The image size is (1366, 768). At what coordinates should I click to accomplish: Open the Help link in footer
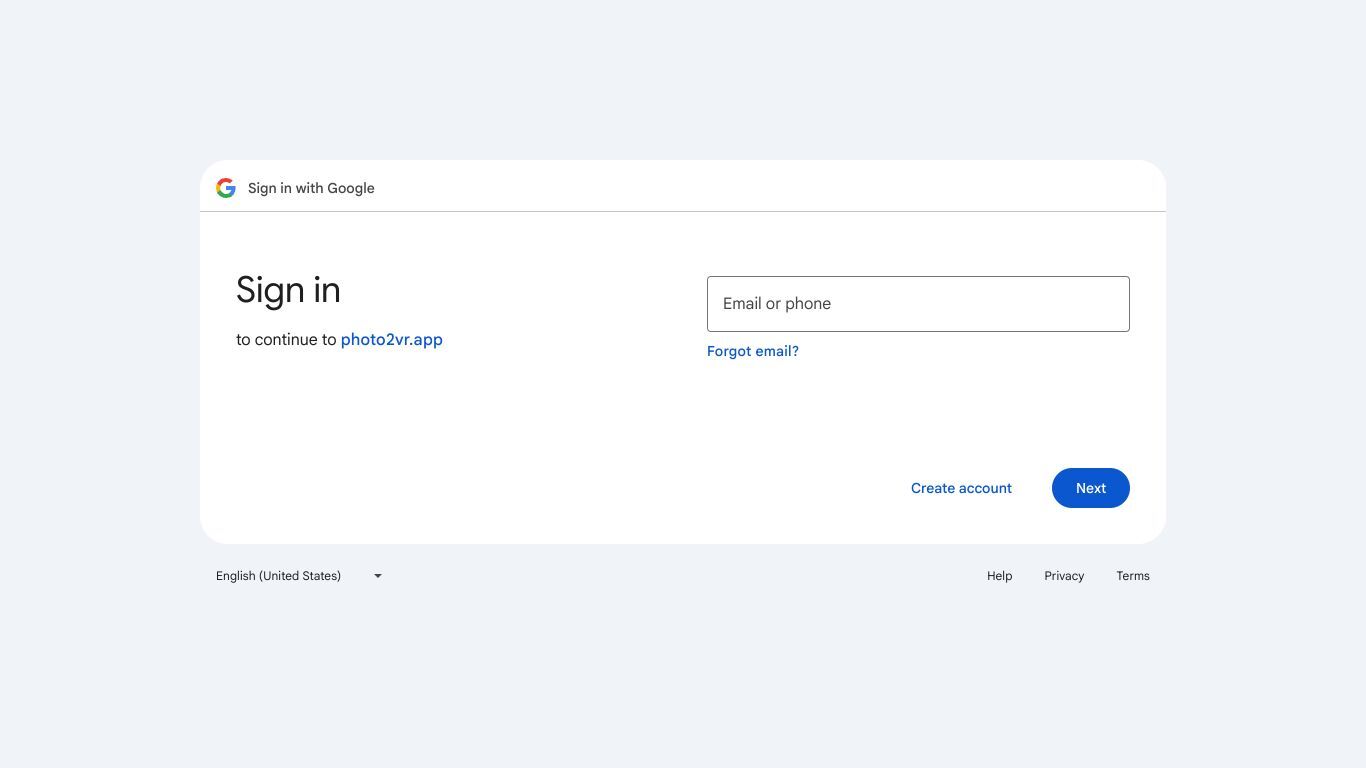999,576
